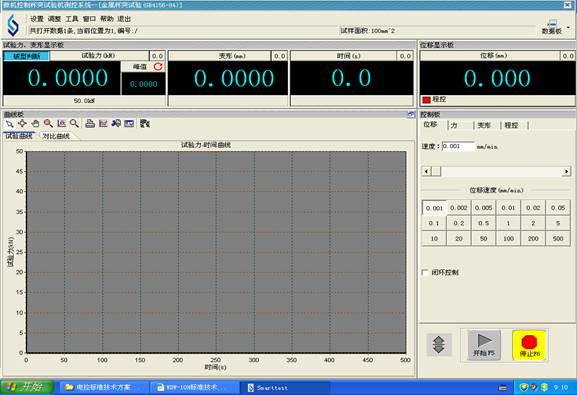Expand the 数据板 dropdown arrow
This screenshot has width=577, height=395.
click(x=569, y=28)
